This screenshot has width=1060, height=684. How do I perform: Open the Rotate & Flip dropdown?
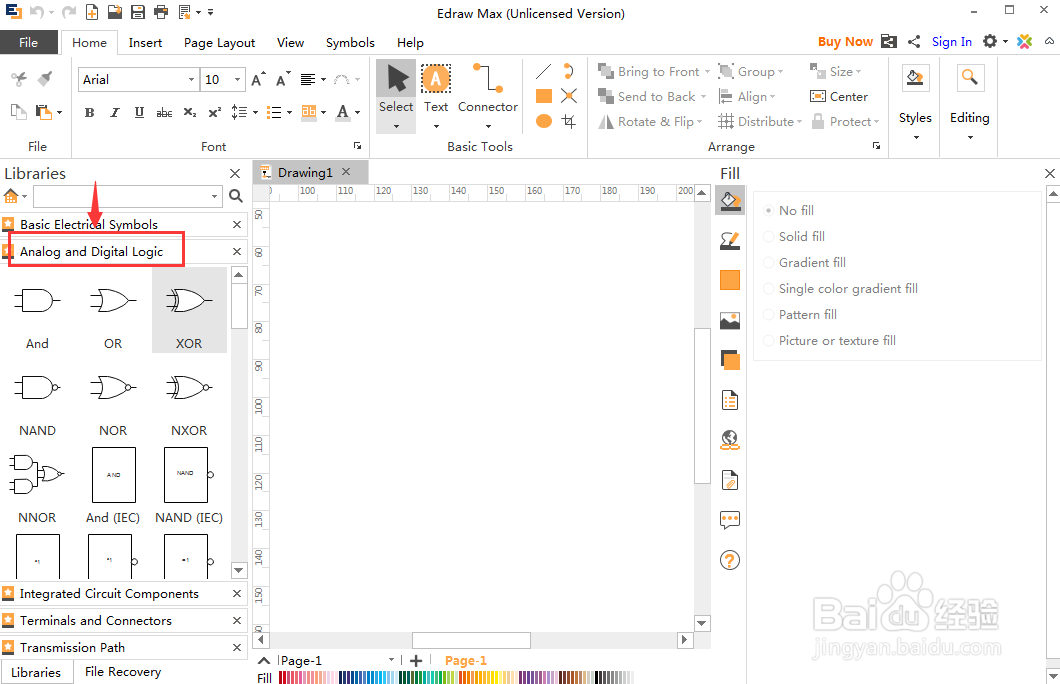coord(700,122)
